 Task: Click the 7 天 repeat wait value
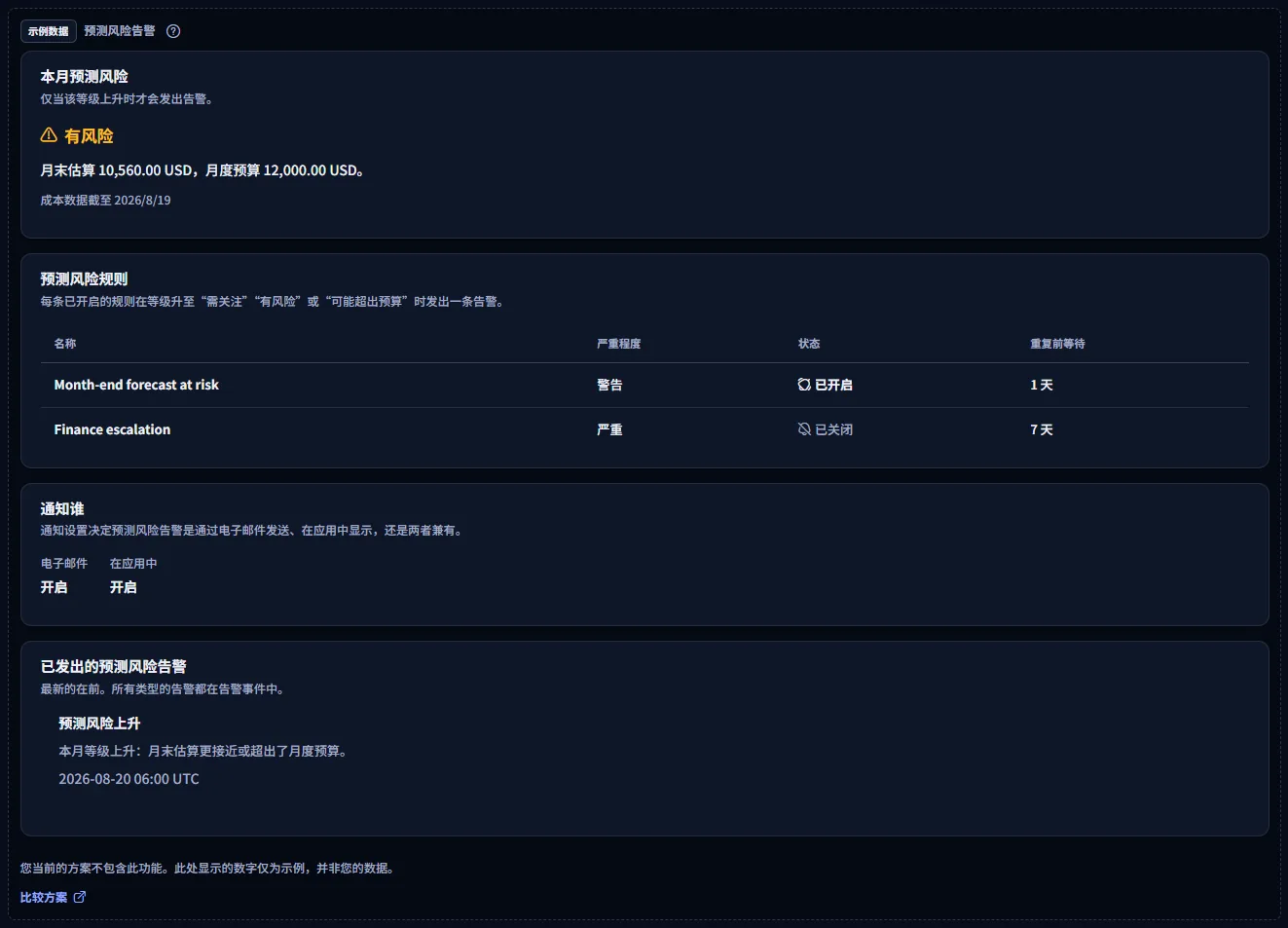(x=1042, y=429)
